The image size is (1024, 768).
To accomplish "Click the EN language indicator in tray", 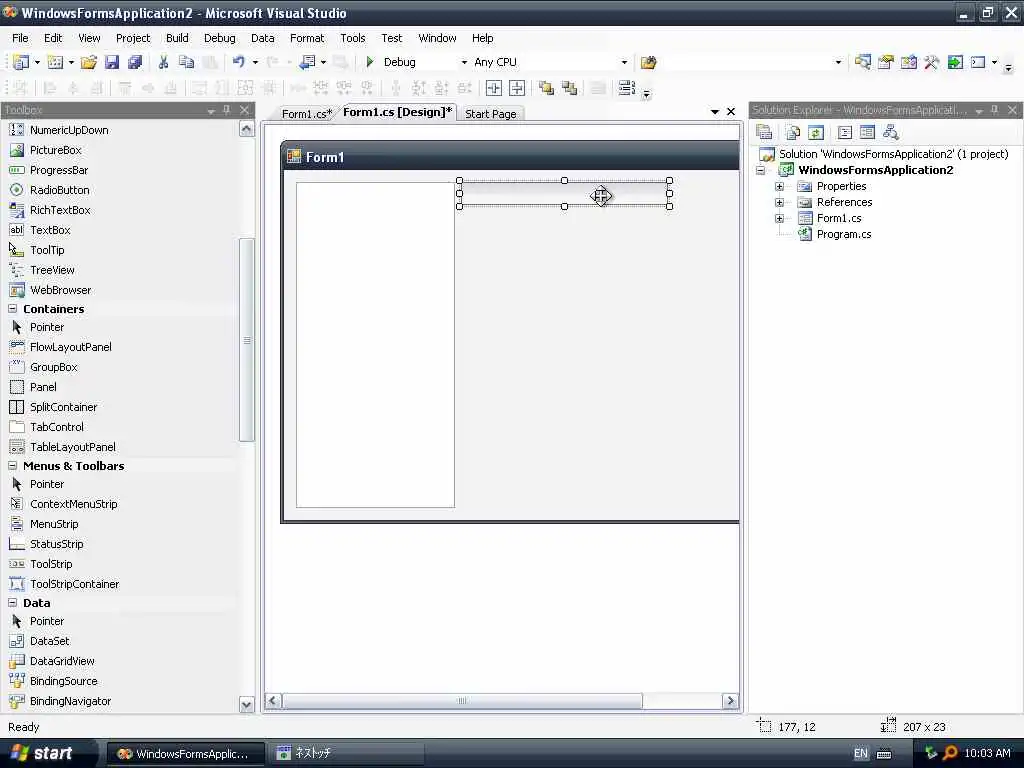I will coord(861,754).
